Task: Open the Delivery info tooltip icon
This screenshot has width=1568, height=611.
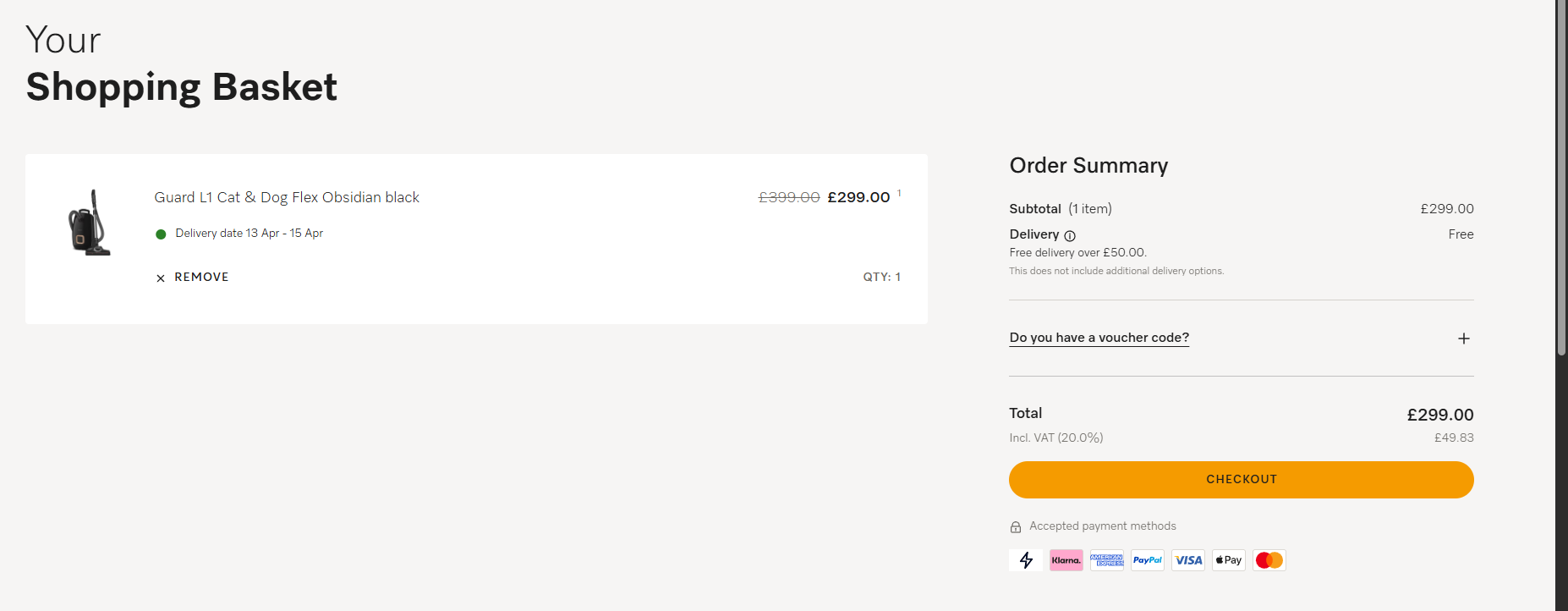Action: click(1070, 236)
